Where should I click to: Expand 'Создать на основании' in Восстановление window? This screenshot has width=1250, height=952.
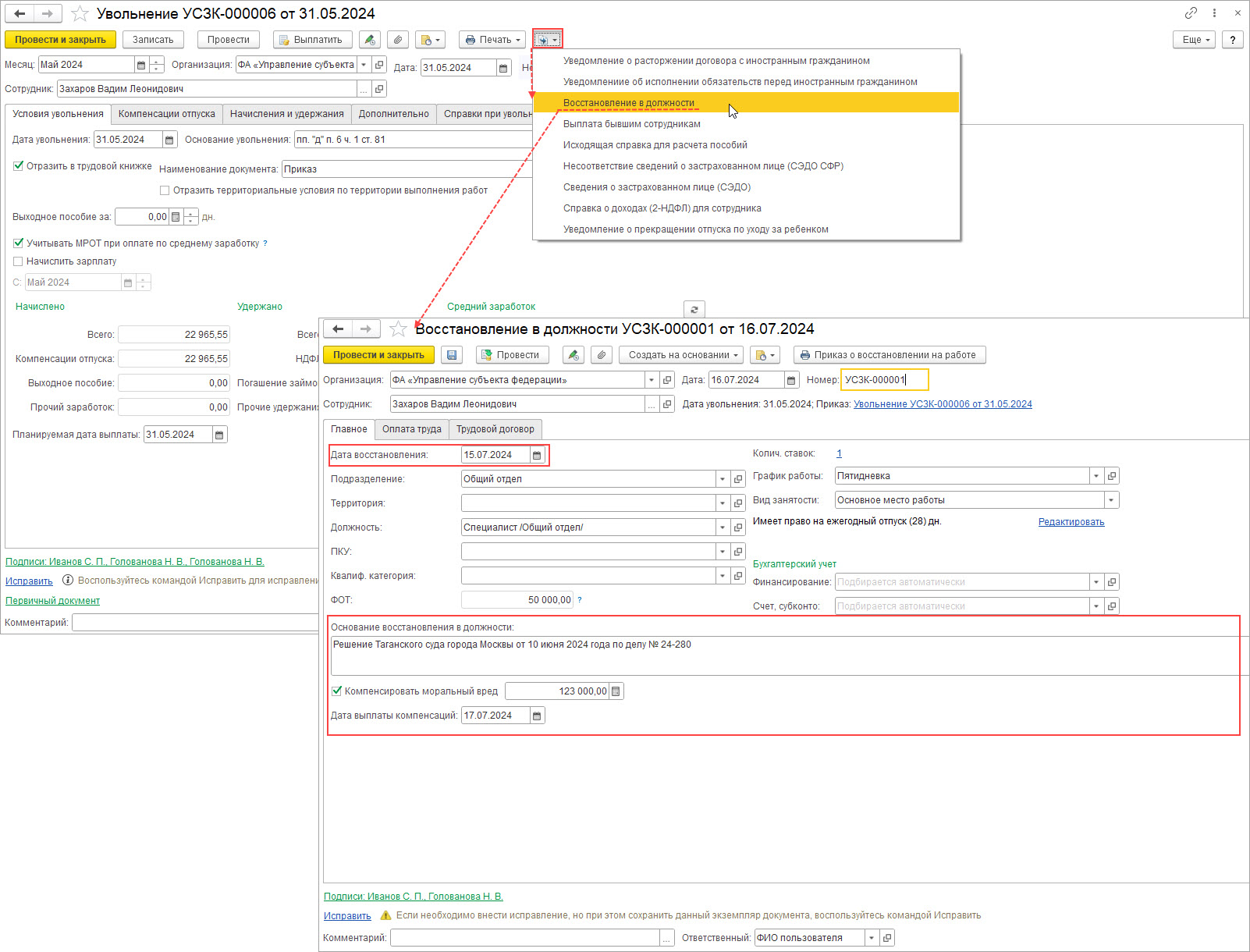[681, 355]
